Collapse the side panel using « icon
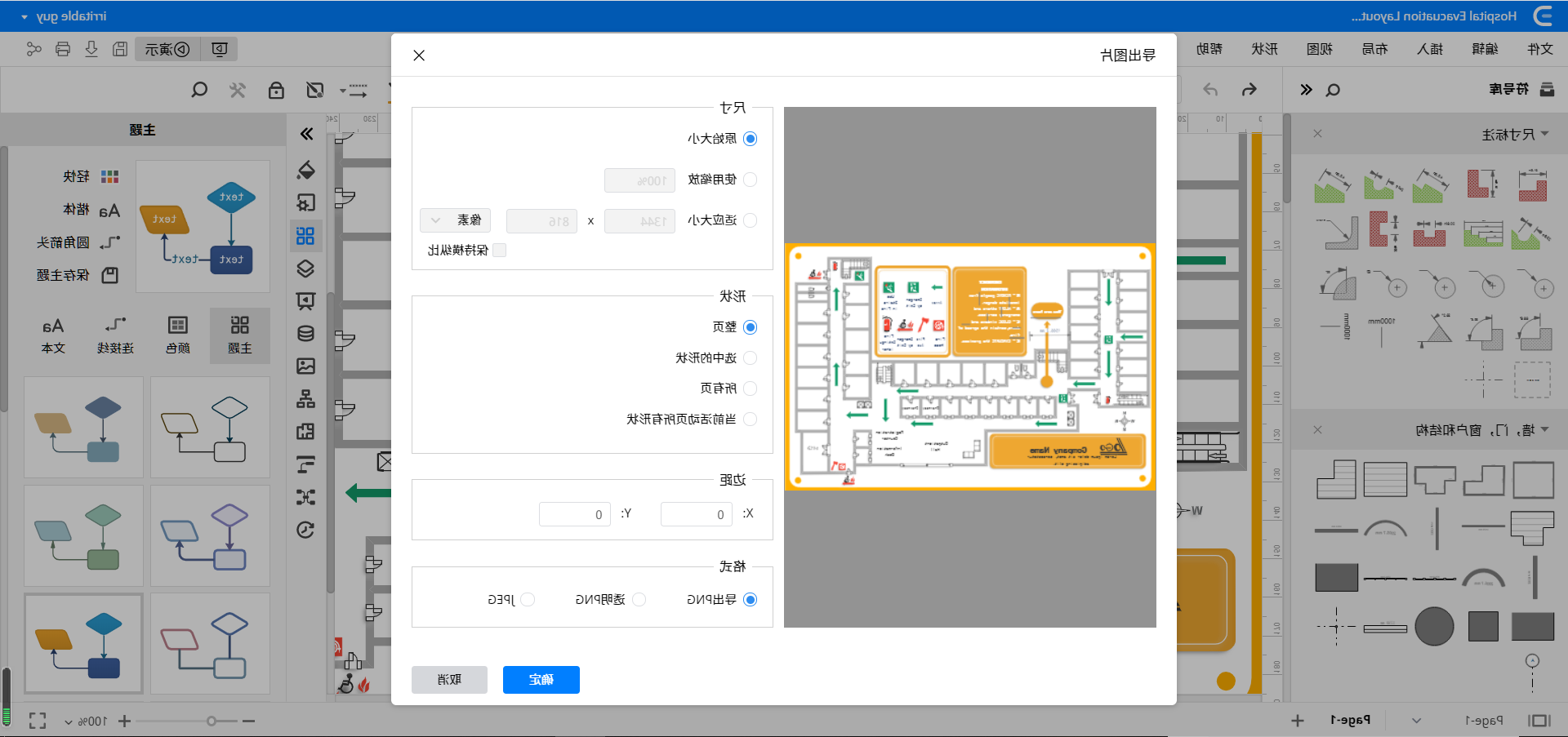The image size is (1568, 737). click(x=306, y=134)
